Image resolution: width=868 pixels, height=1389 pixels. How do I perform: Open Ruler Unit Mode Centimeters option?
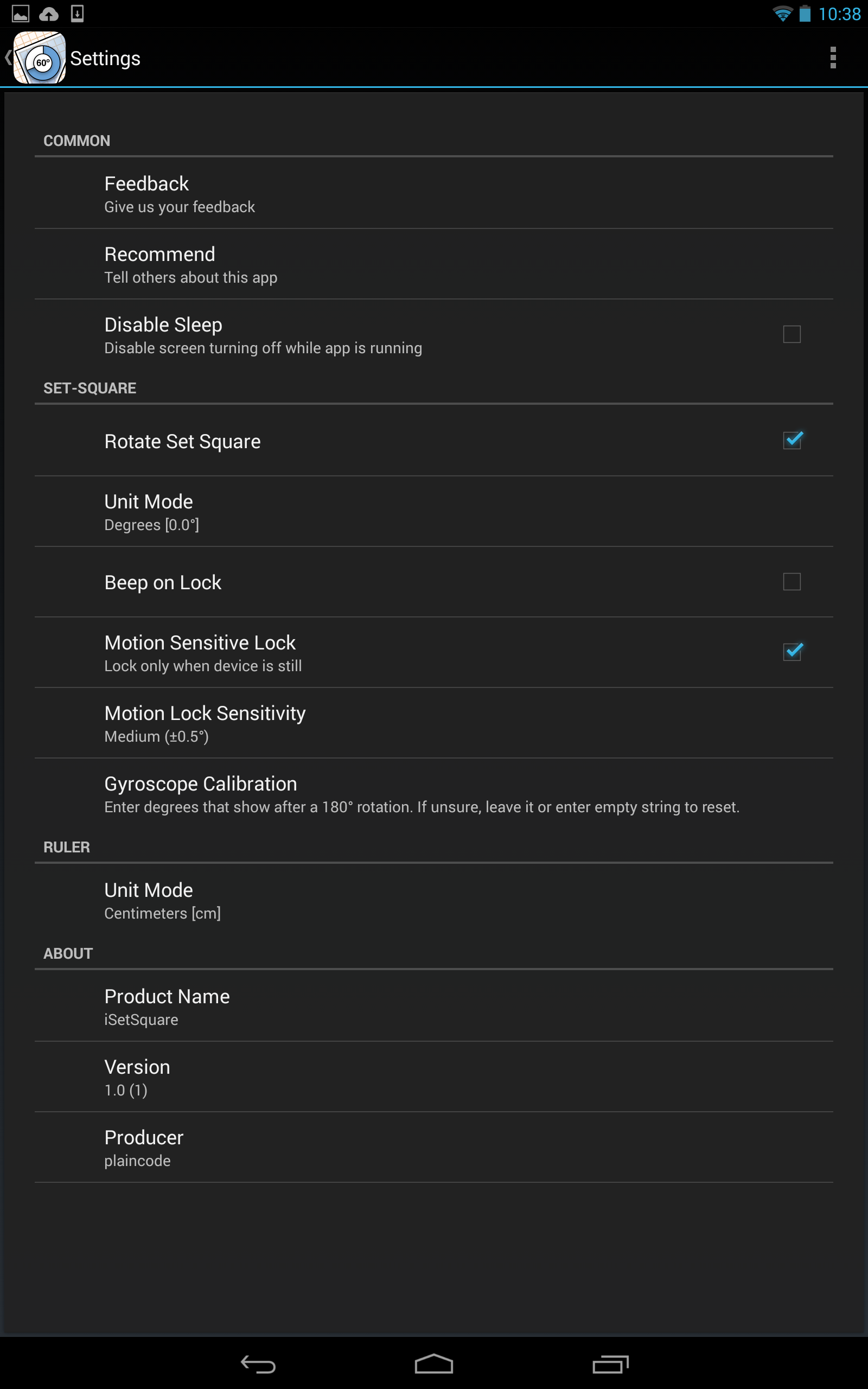tap(434, 900)
